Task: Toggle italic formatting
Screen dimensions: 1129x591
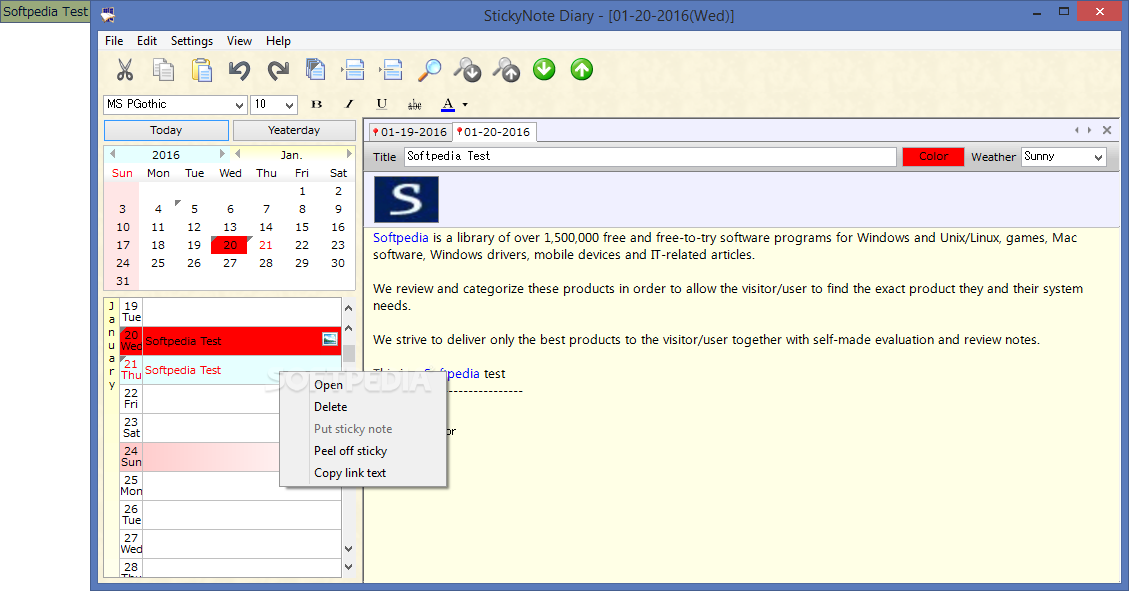Action: tap(349, 104)
